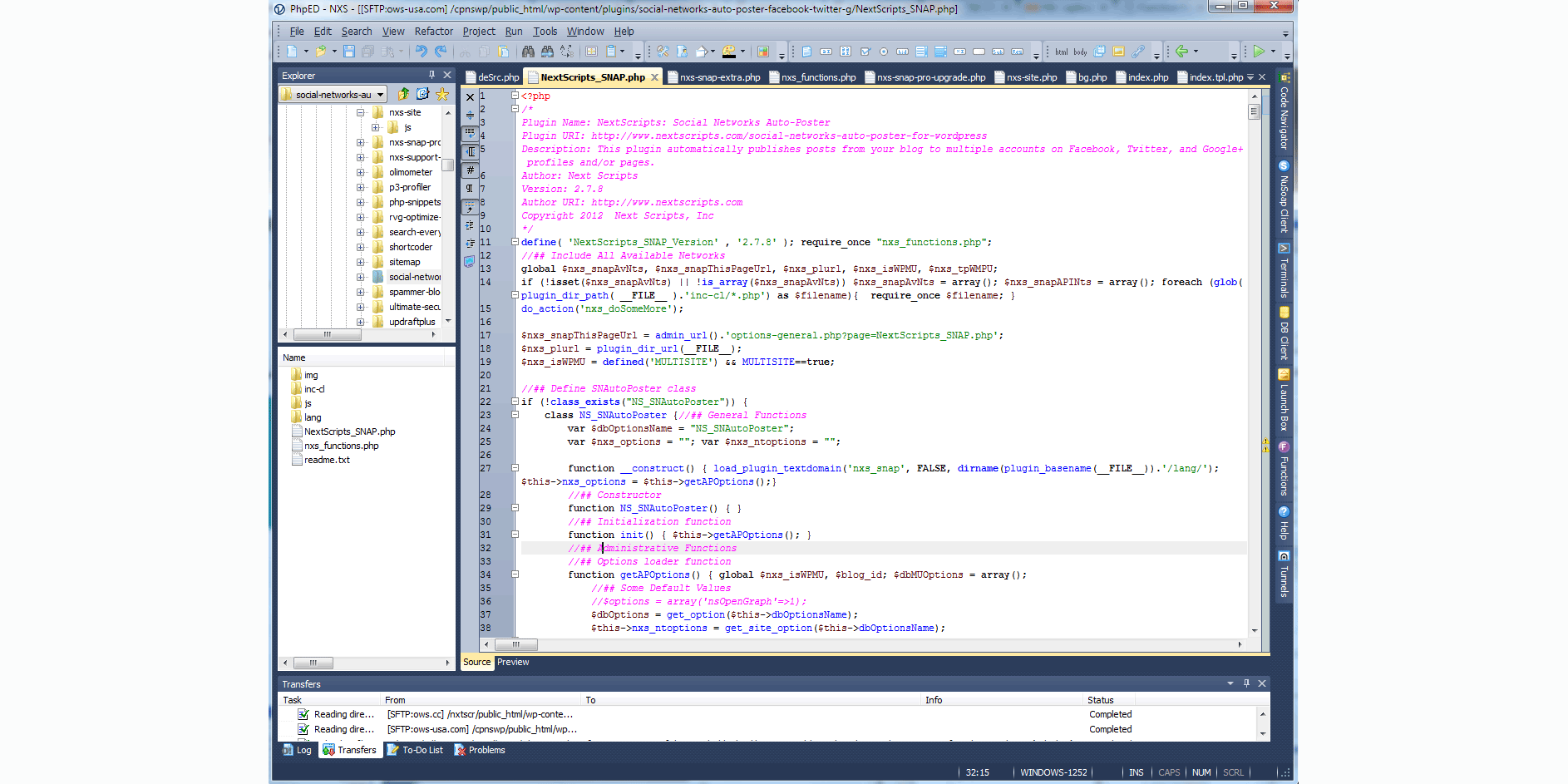1568x784 pixels.
Task: Run the script with the green play button
Action: click(1259, 52)
